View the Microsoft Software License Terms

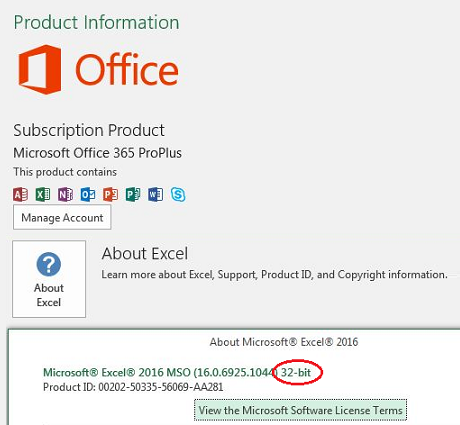pyautogui.click(x=300, y=410)
